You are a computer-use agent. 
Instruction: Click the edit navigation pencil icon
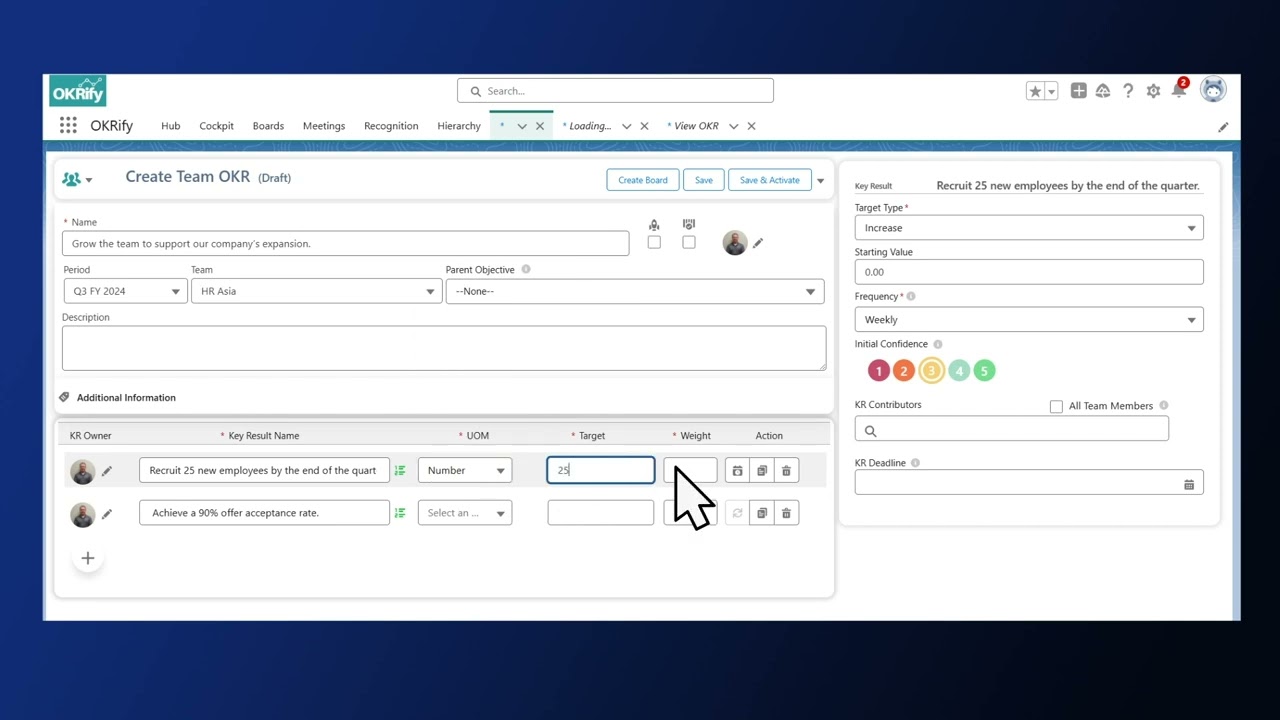click(1223, 127)
